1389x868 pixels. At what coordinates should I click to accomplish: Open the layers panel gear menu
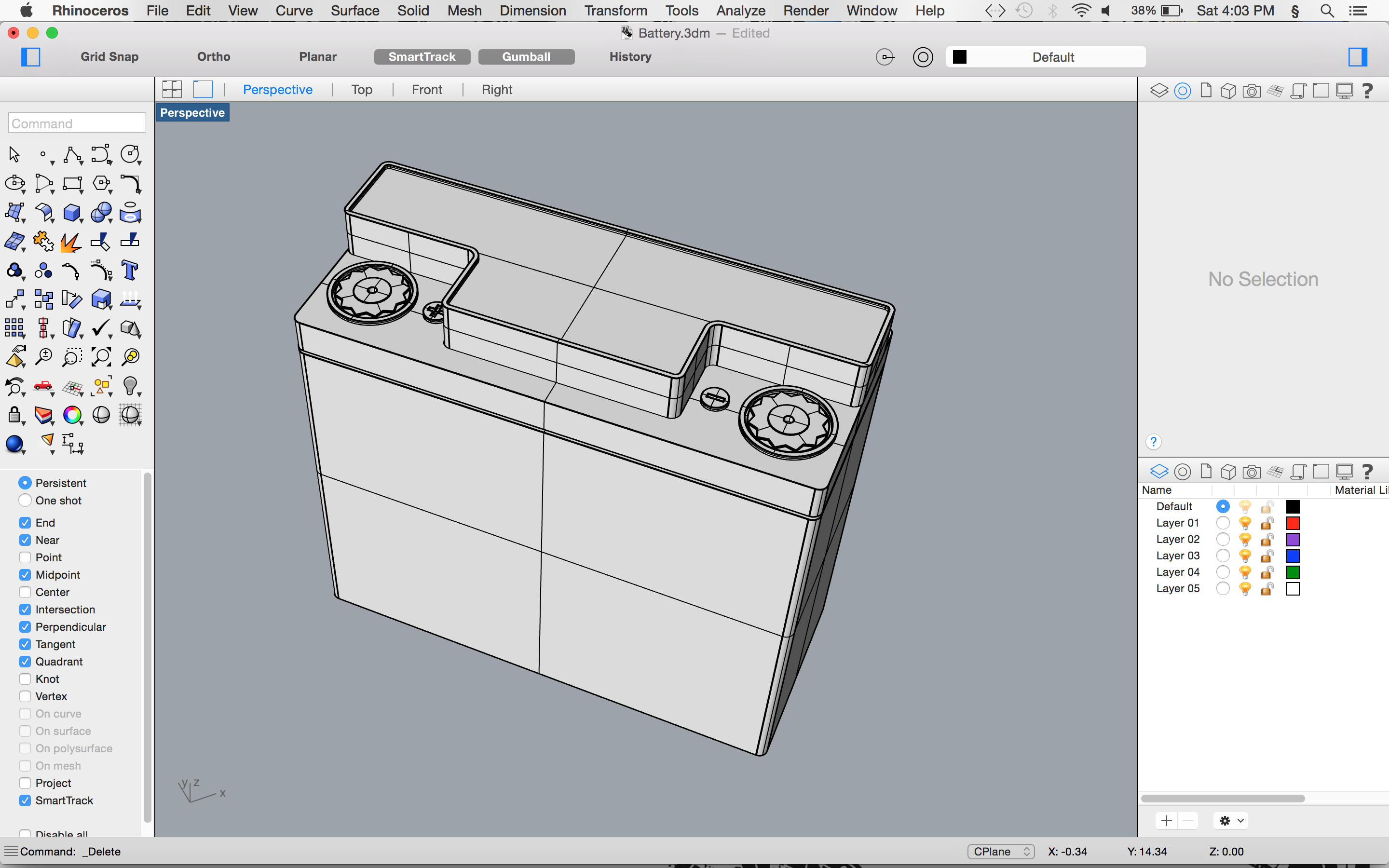point(1231,821)
